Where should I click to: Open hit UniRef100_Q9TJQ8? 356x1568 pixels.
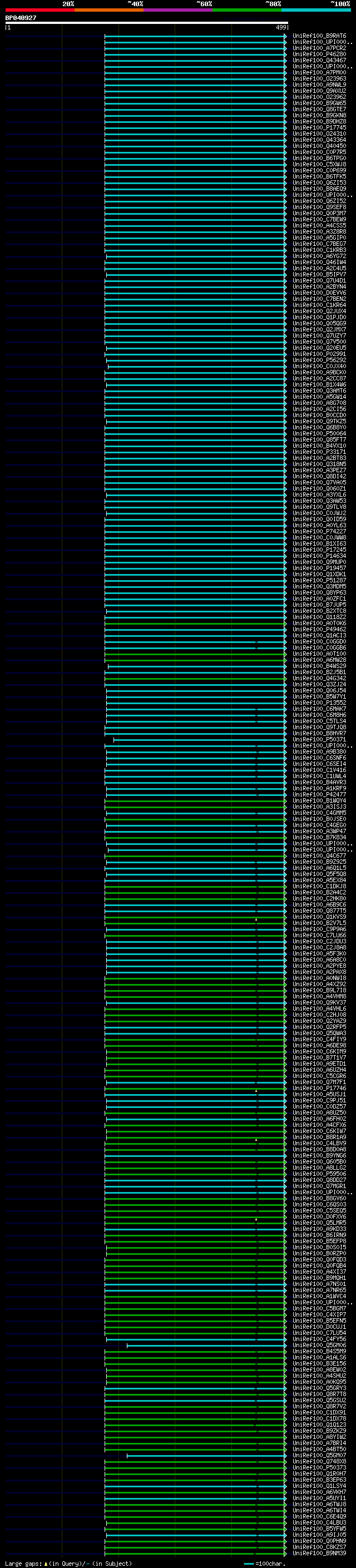point(319,727)
